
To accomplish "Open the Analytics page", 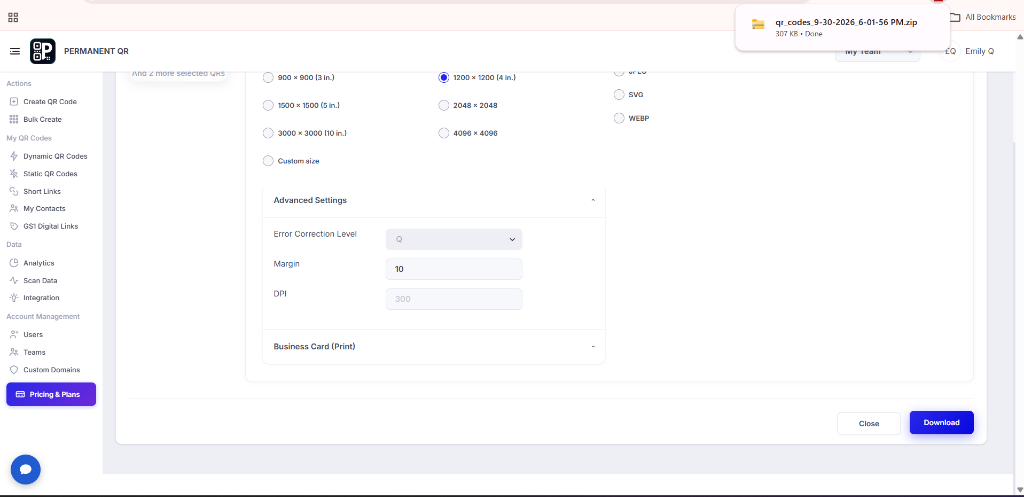I will pos(39,263).
